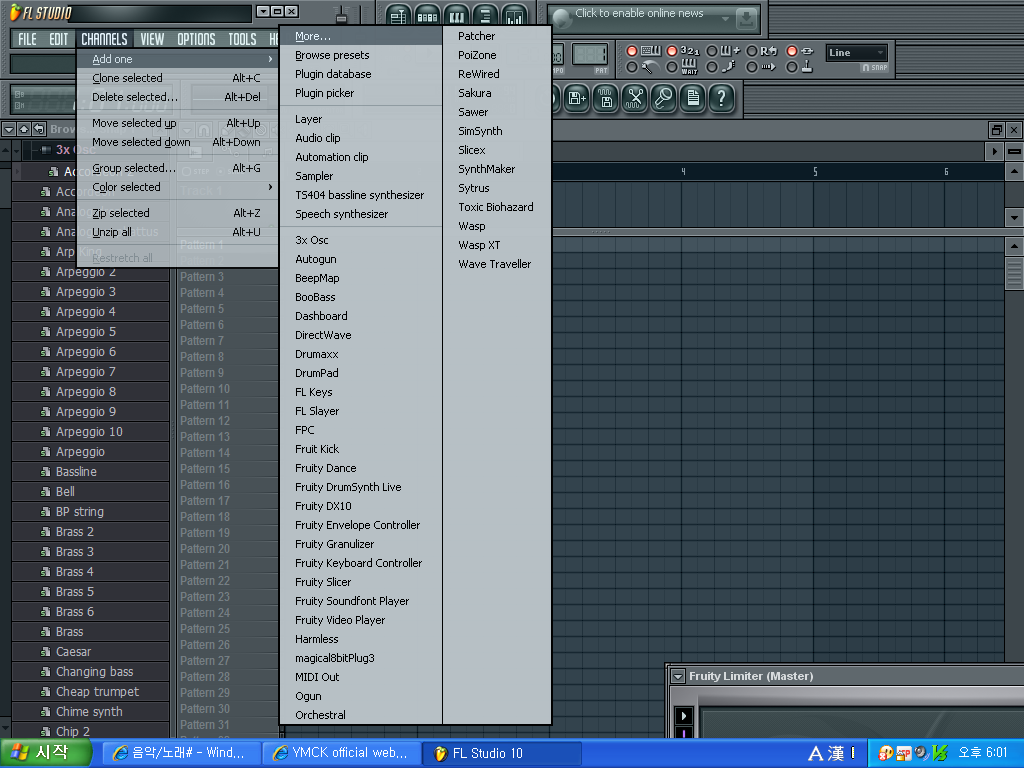
Task: Click the Windows Start button
Action: [46, 753]
